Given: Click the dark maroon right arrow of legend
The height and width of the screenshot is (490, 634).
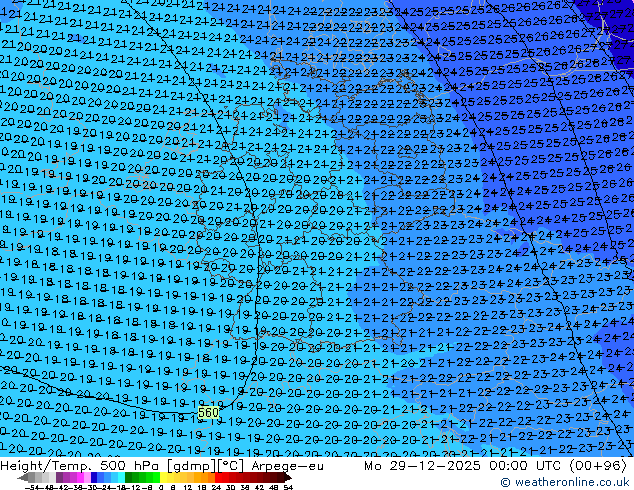Looking at the screenshot, I should click(x=287, y=478).
